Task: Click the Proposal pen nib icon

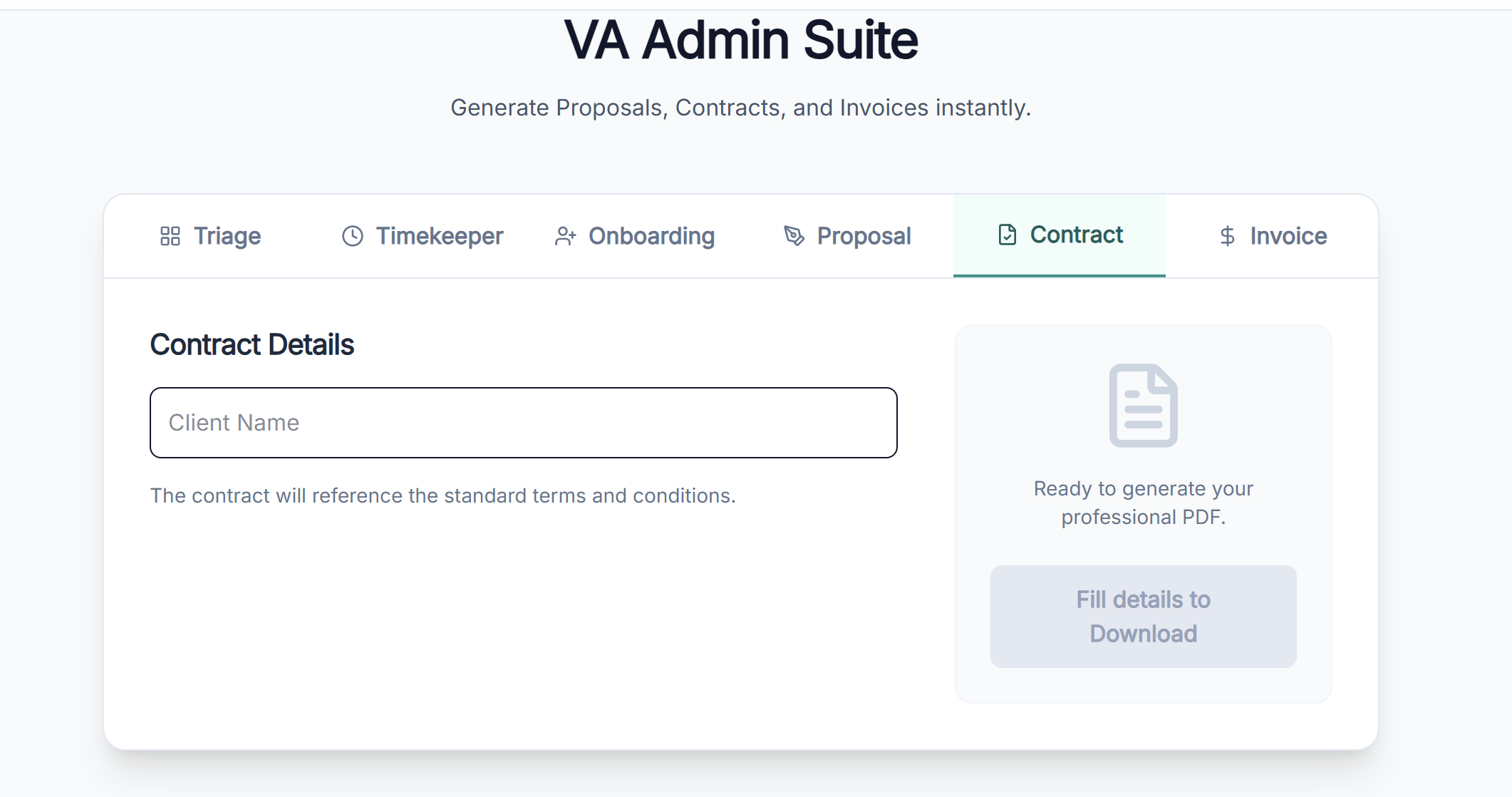Action: (x=794, y=236)
